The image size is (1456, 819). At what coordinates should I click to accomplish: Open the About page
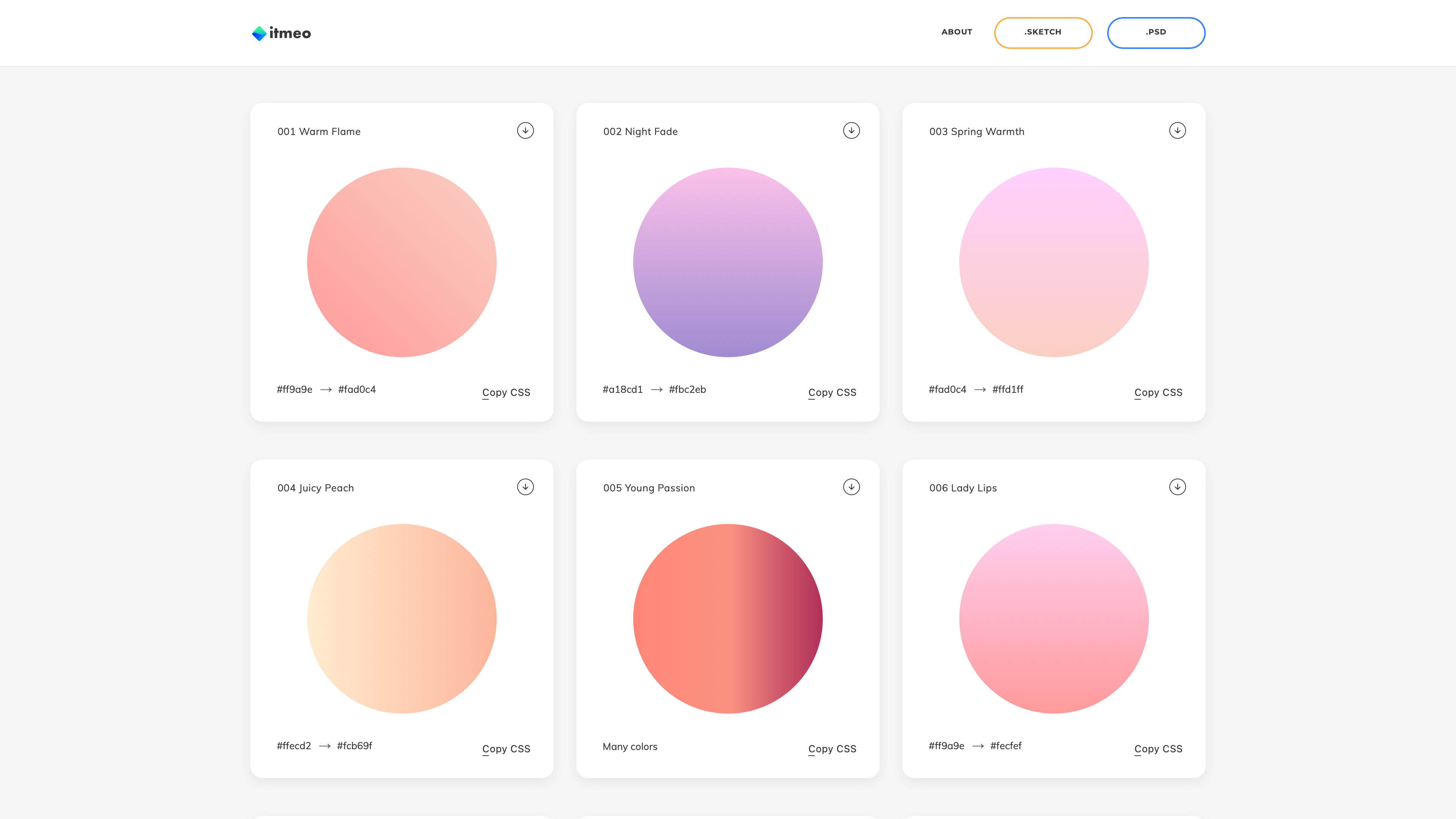[x=956, y=32]
